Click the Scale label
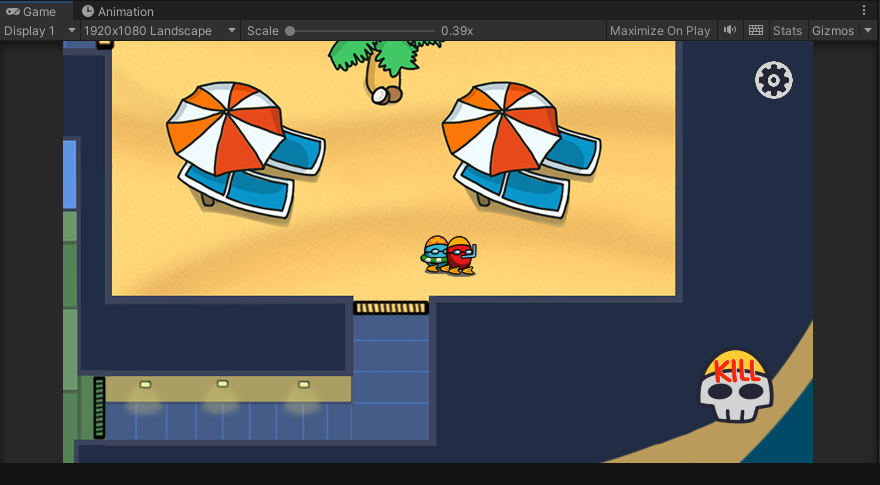The height and width of the screenshot is (485, 880). (x=263, y=31)
